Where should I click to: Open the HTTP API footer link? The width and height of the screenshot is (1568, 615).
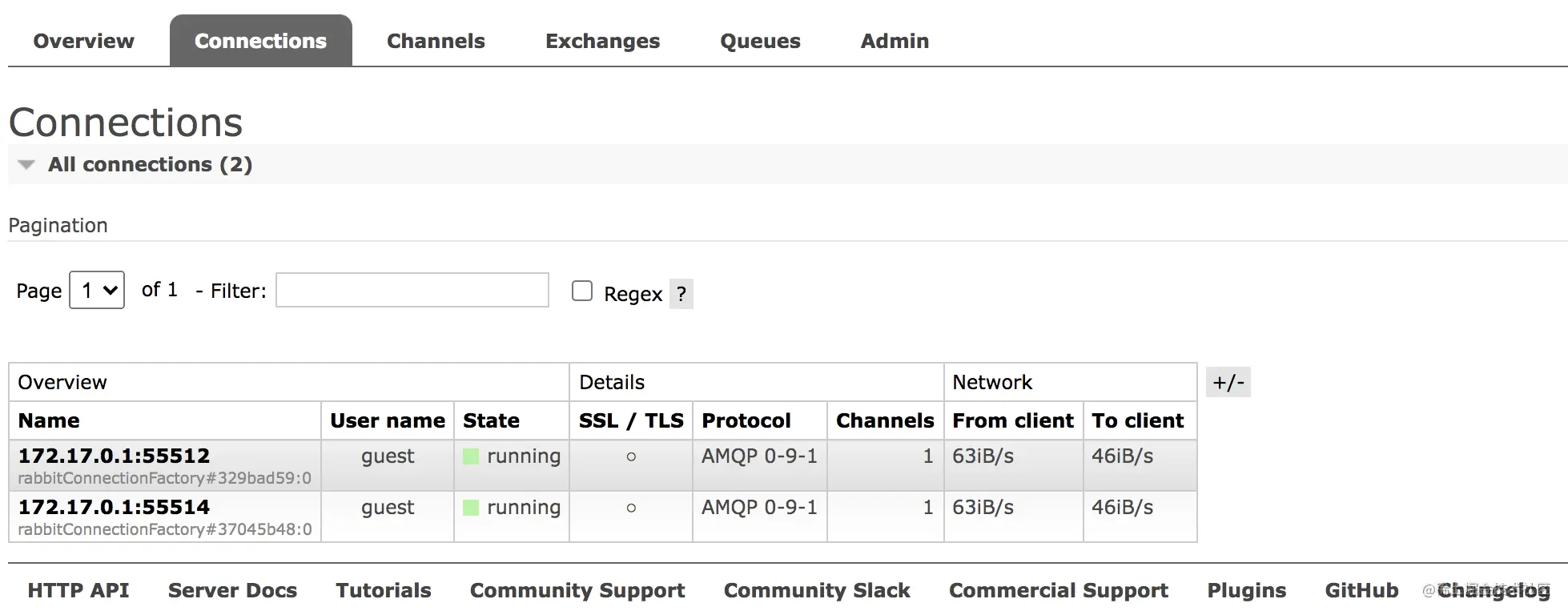tap(78, 590)
